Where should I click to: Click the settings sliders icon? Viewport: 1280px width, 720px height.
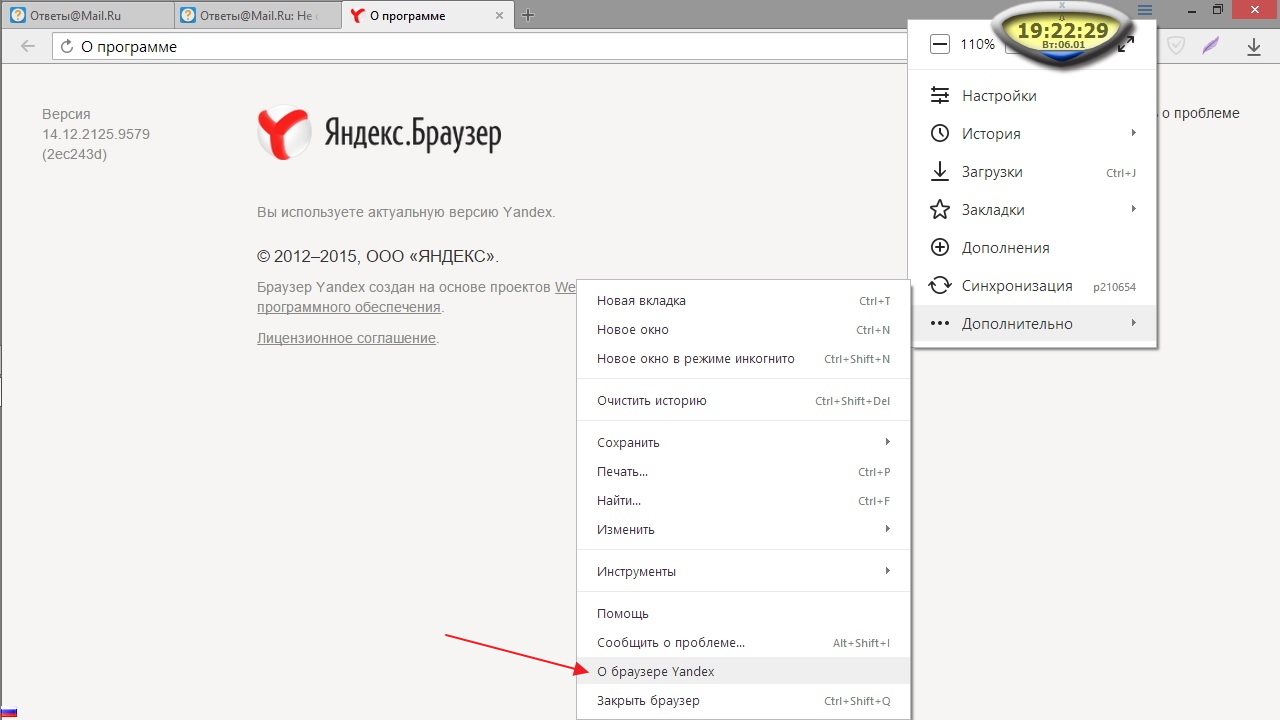coord(940,96)
